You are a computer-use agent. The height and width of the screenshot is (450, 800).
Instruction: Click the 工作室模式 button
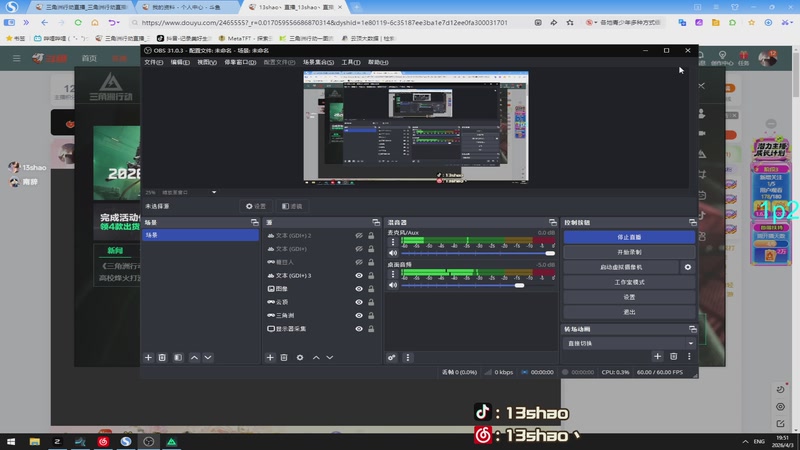[629, 282]
